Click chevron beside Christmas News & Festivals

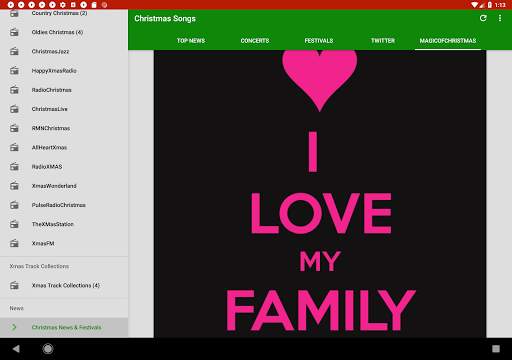[14, 327]
